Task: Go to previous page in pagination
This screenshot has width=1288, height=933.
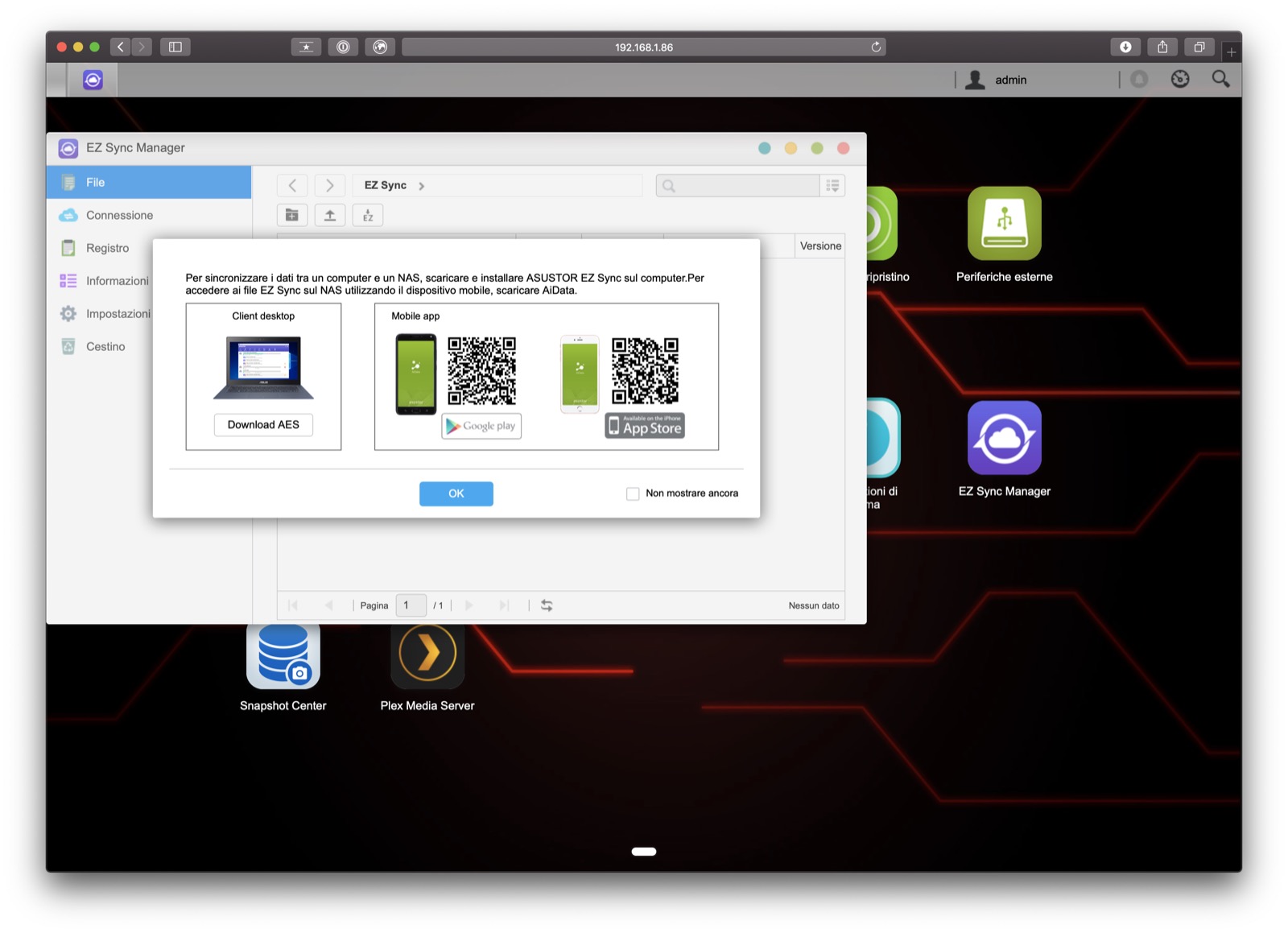Action: [x=328, y=605]
